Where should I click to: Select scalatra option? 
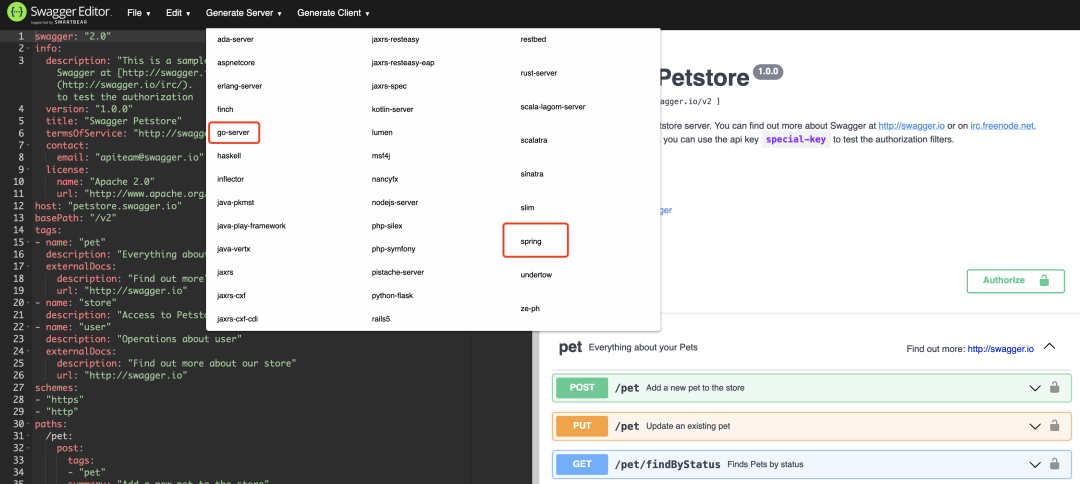(532, 140)
